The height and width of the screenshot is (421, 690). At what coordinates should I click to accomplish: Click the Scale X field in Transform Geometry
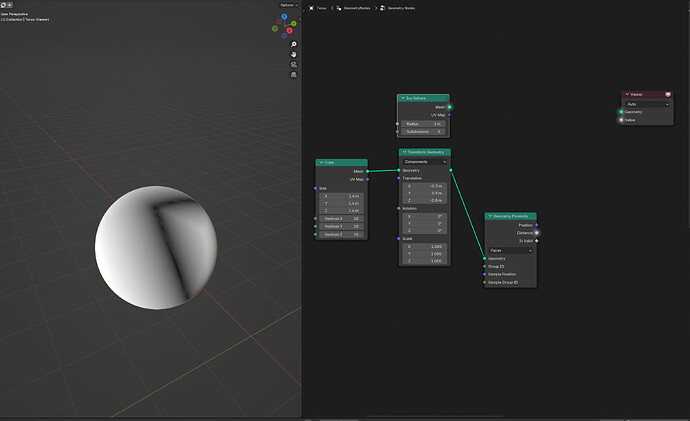[x=425, y=246]
